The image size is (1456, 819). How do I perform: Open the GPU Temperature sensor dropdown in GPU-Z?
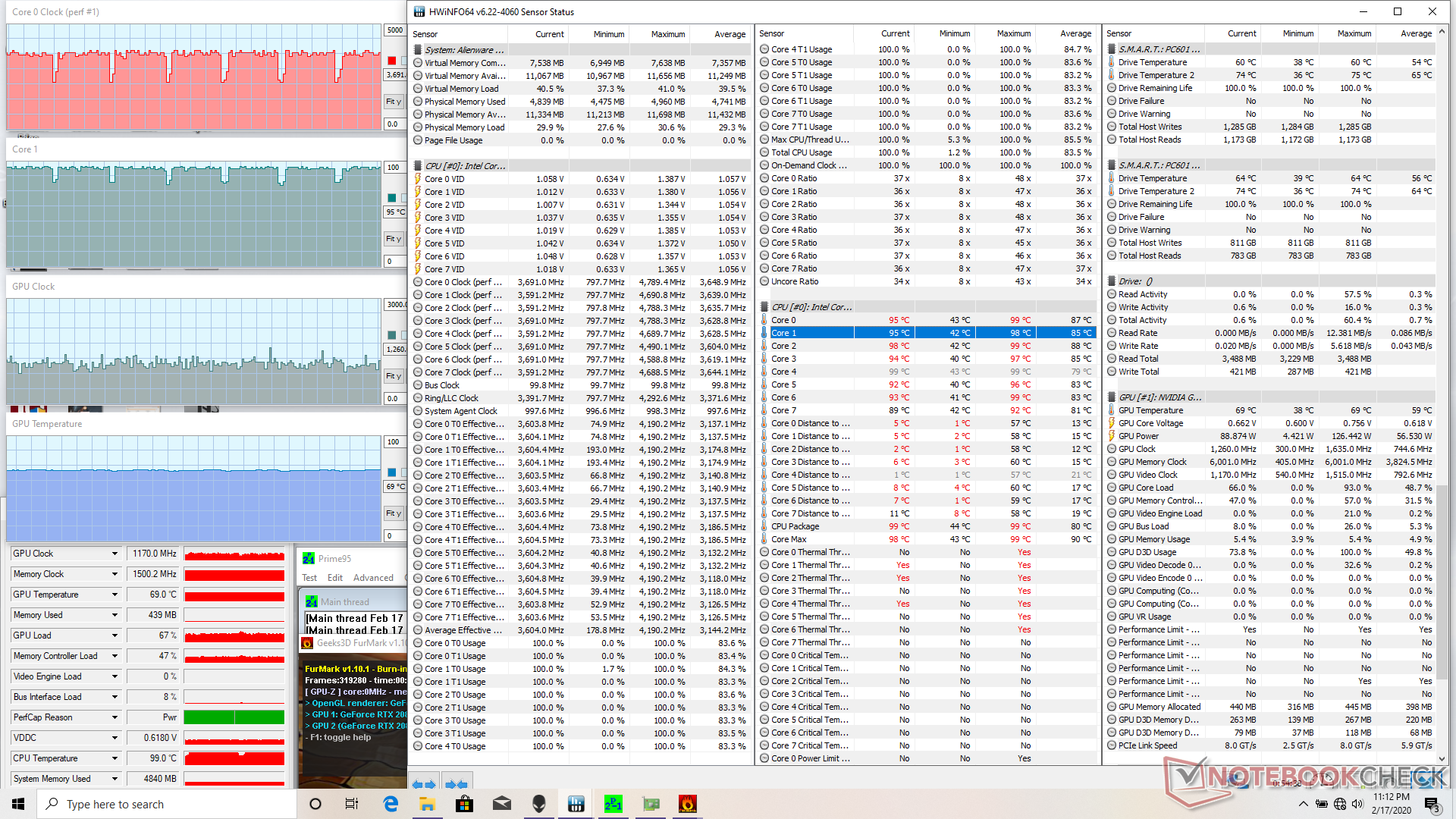(115, 595)
